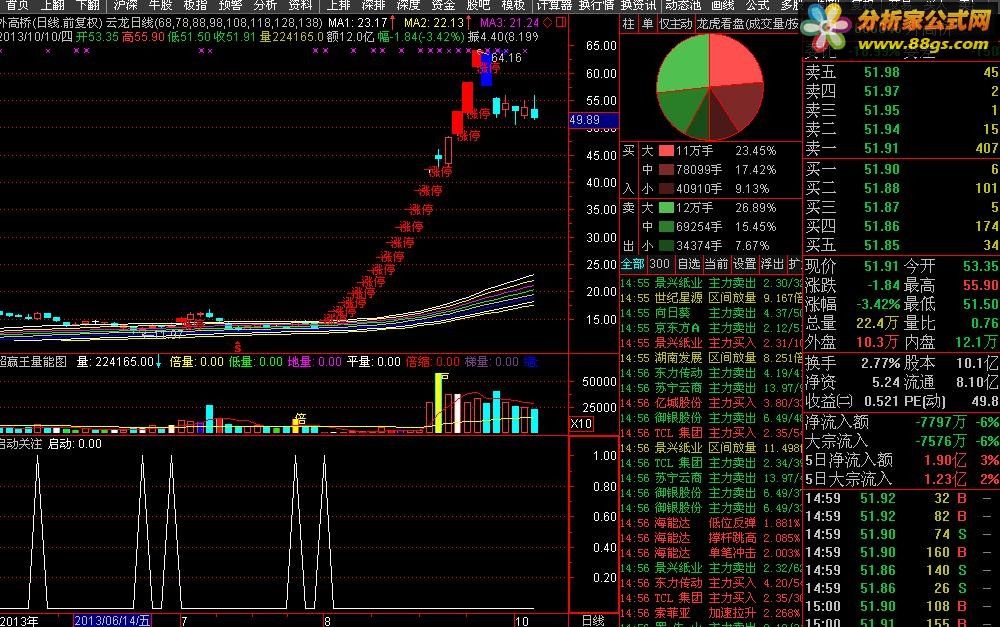Click 湖南发展 区间放量 alert row

click(710, 358)
